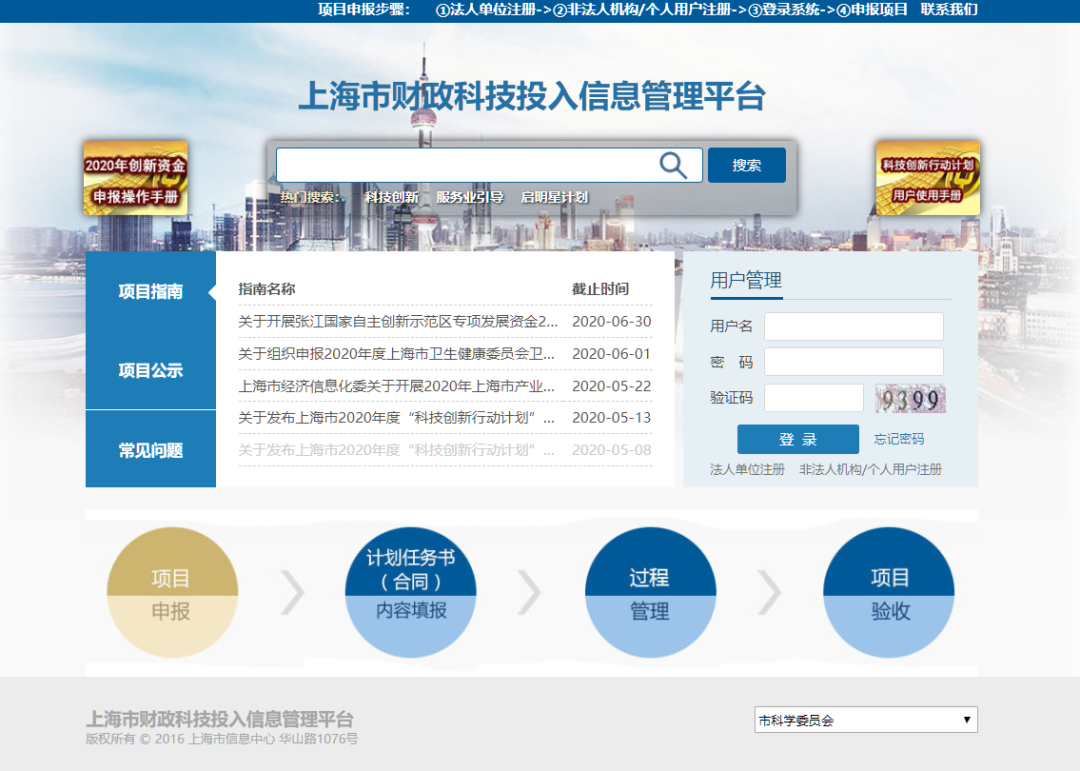Viewport: 1080px width, 771px height.
Task: Open guide 上海市经济信息化委关于开展2020年上海市产业
Action: (397, 387)
